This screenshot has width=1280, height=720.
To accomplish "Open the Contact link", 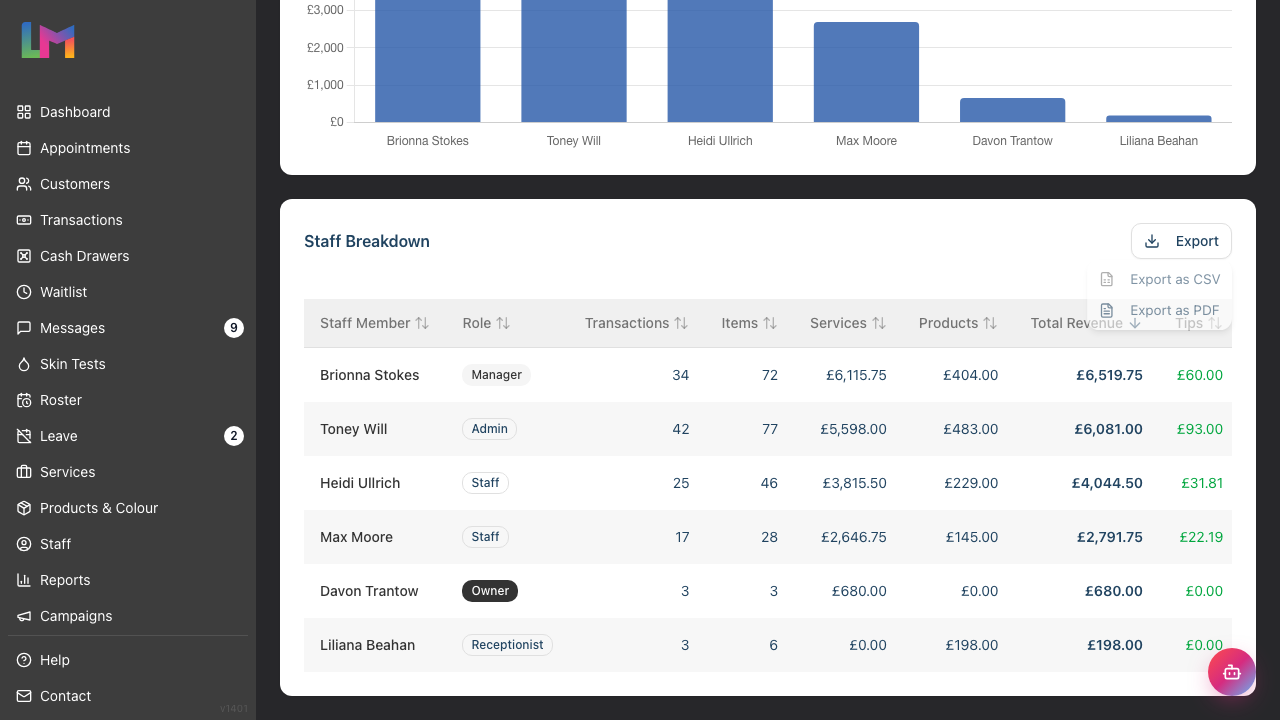I will 65,696.
